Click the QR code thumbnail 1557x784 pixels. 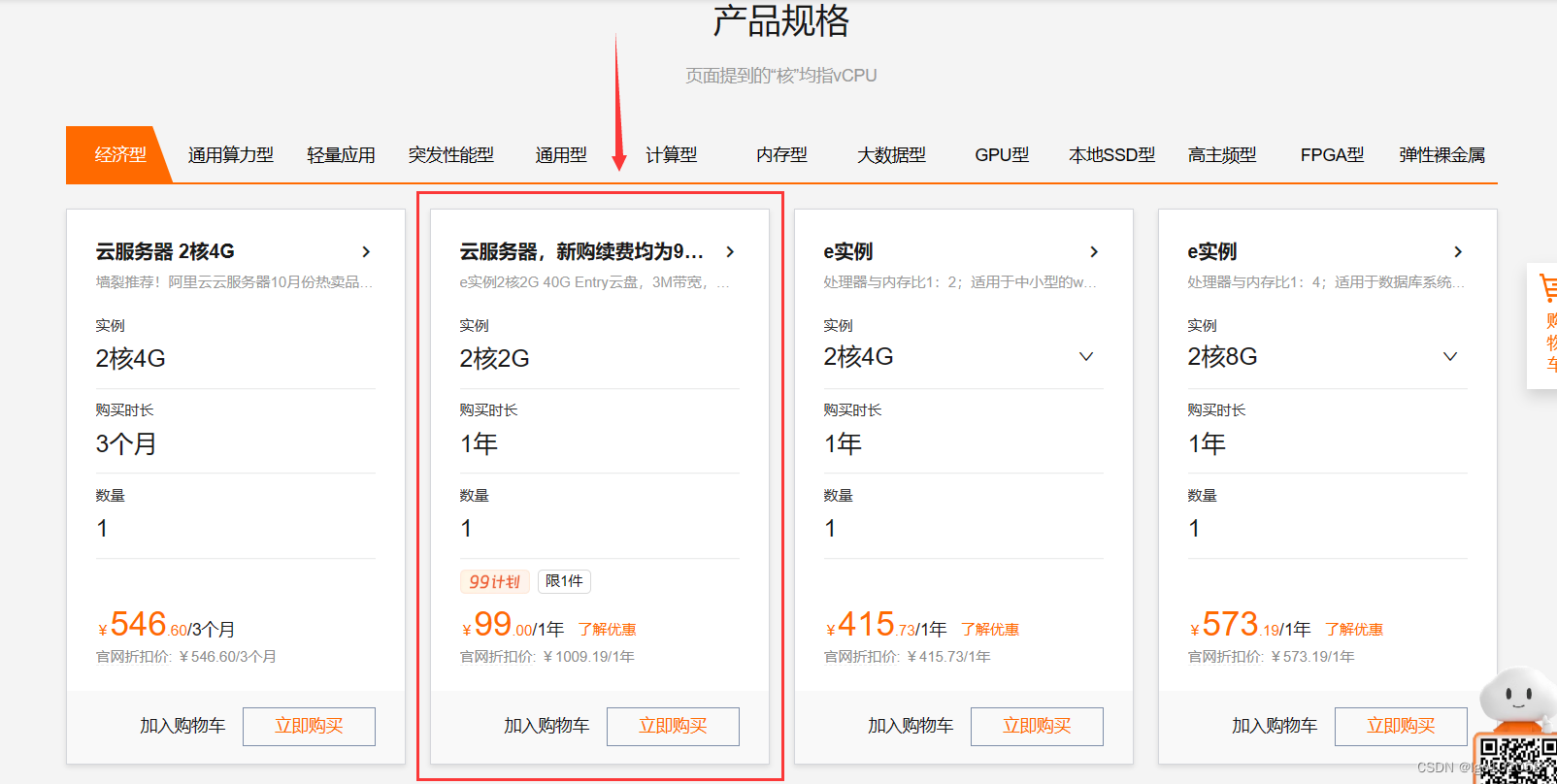(1518, 760)
